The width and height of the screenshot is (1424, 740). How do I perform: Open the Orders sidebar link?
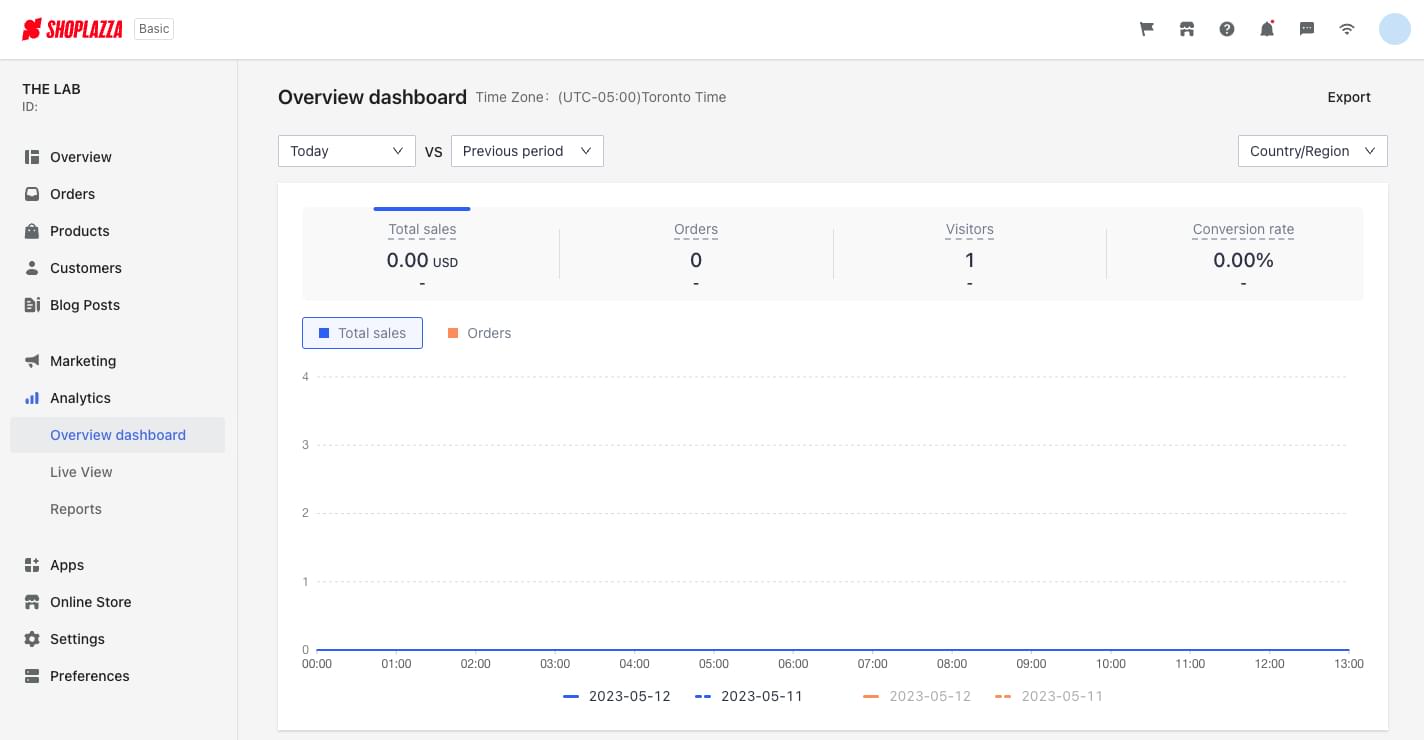[72, 194]
